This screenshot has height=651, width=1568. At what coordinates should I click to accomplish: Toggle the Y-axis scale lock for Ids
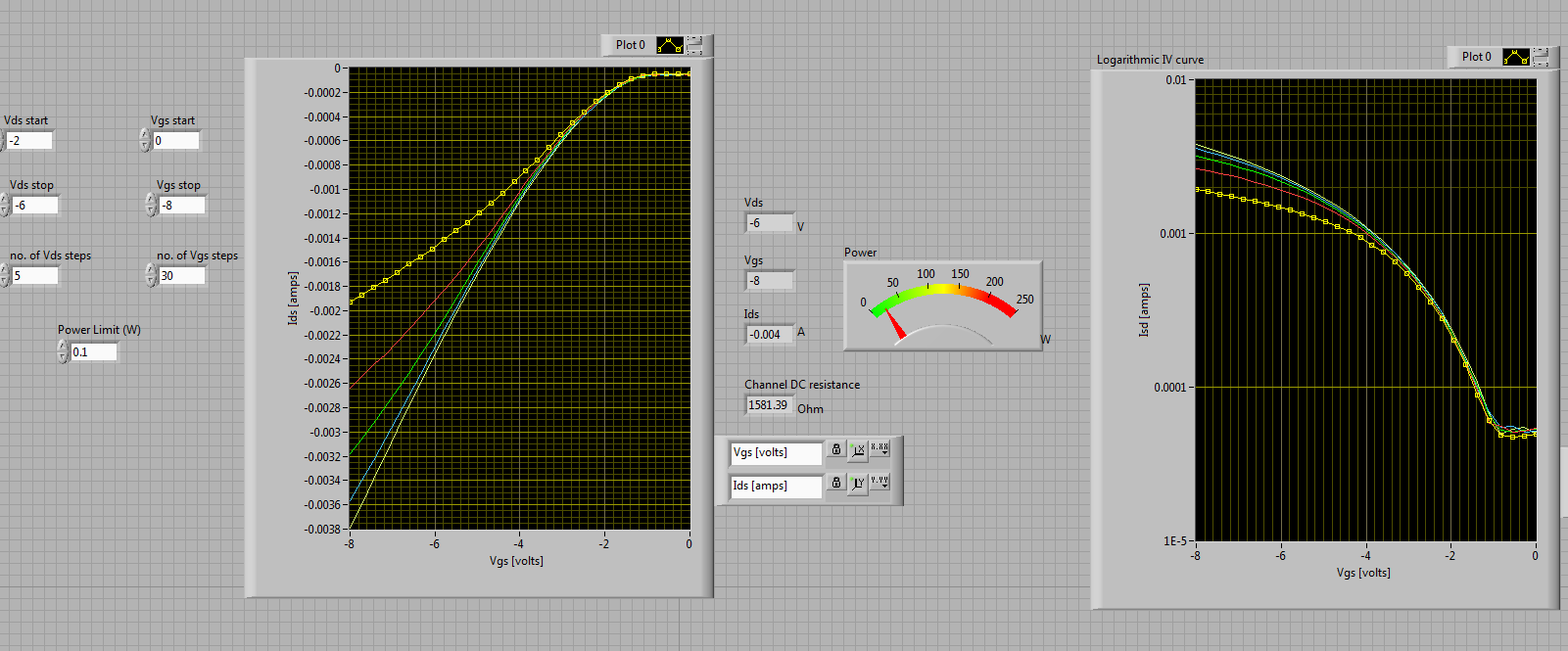tap(835, 483)
